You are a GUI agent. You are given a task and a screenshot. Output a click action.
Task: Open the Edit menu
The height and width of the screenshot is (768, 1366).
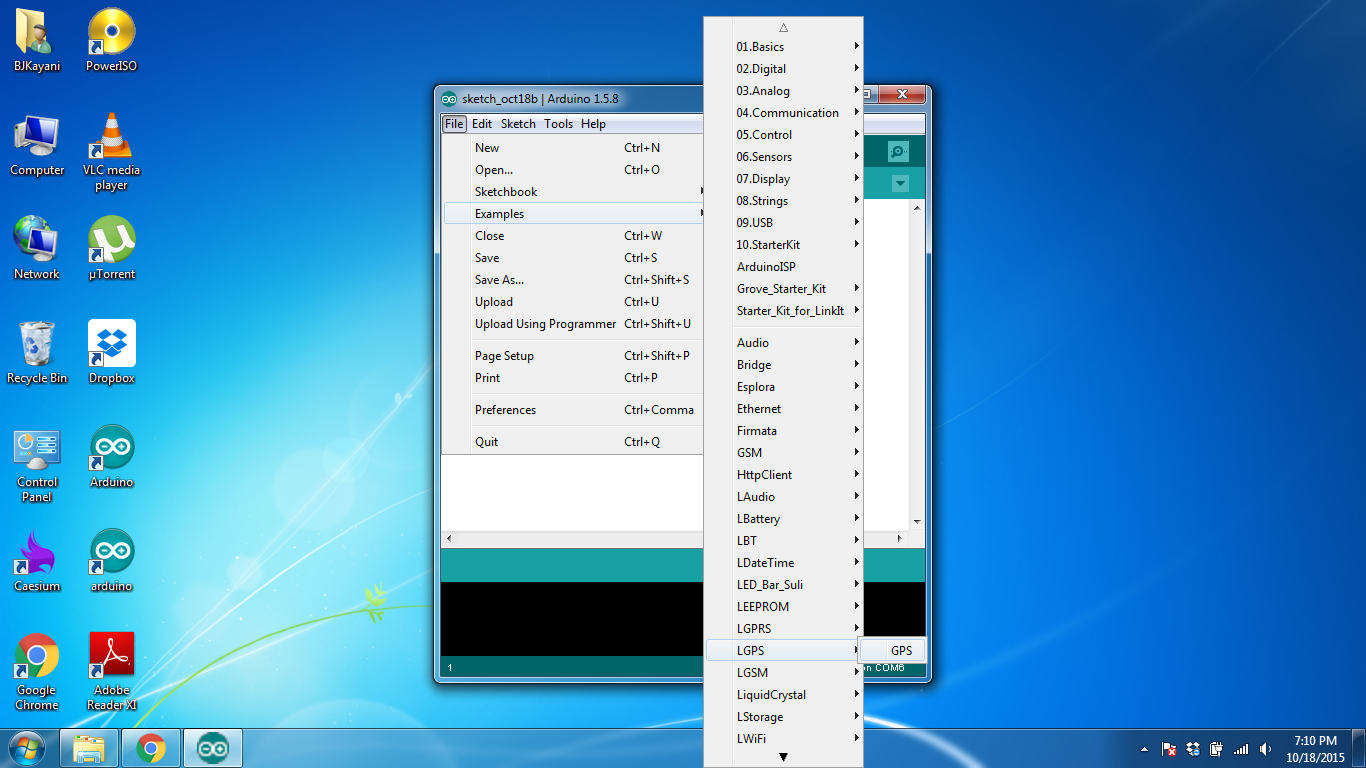click(482, 124)
